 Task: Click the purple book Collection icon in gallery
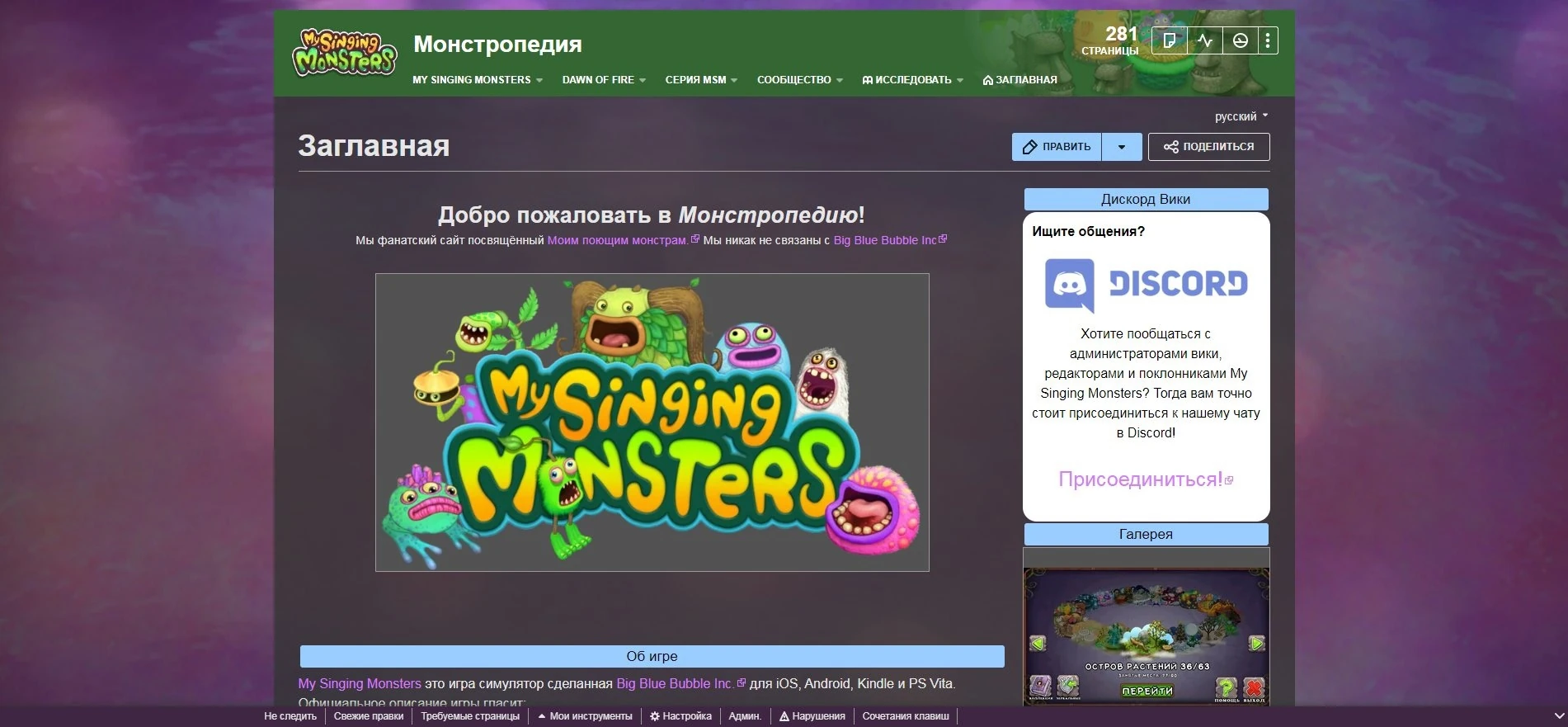coord(1042,686)
